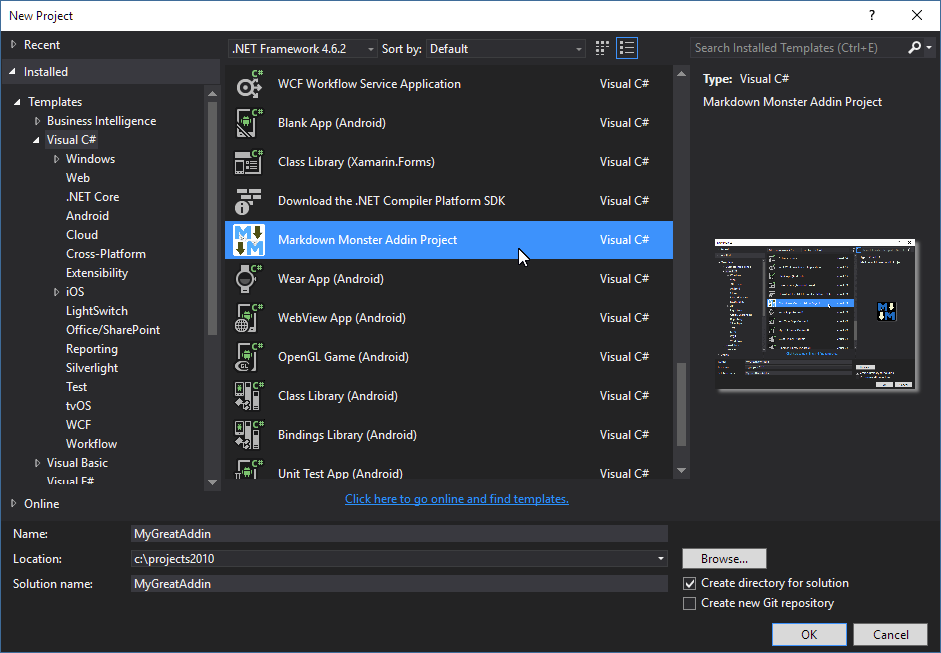Select the Android template category
The height and width of the screenshot is (653, 941).
click(x=88, y=216)
